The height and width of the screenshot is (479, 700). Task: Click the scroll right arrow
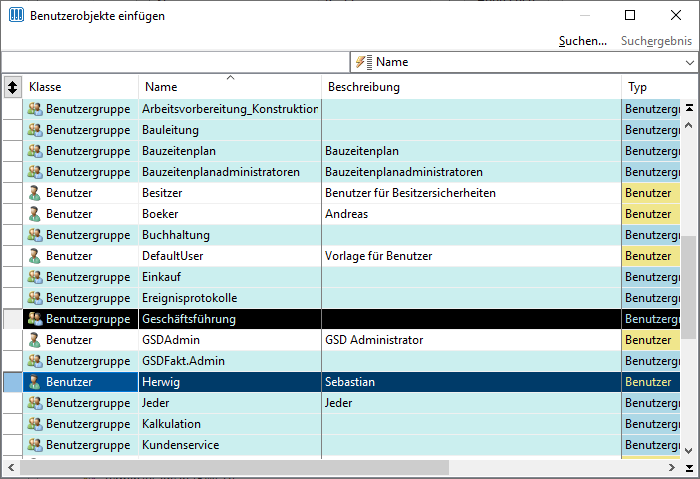(672, 467)
